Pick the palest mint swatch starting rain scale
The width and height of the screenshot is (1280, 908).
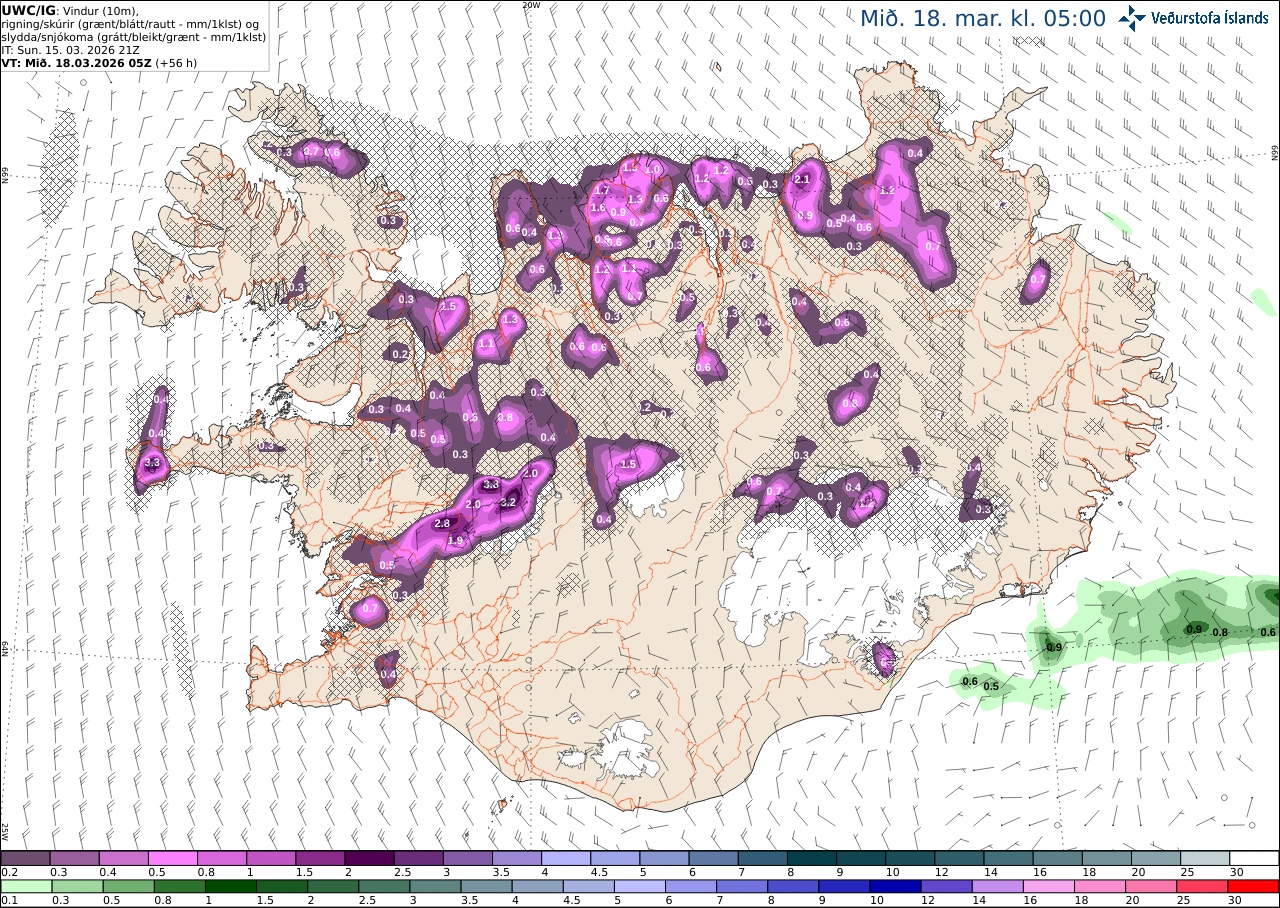pos(25,886)
